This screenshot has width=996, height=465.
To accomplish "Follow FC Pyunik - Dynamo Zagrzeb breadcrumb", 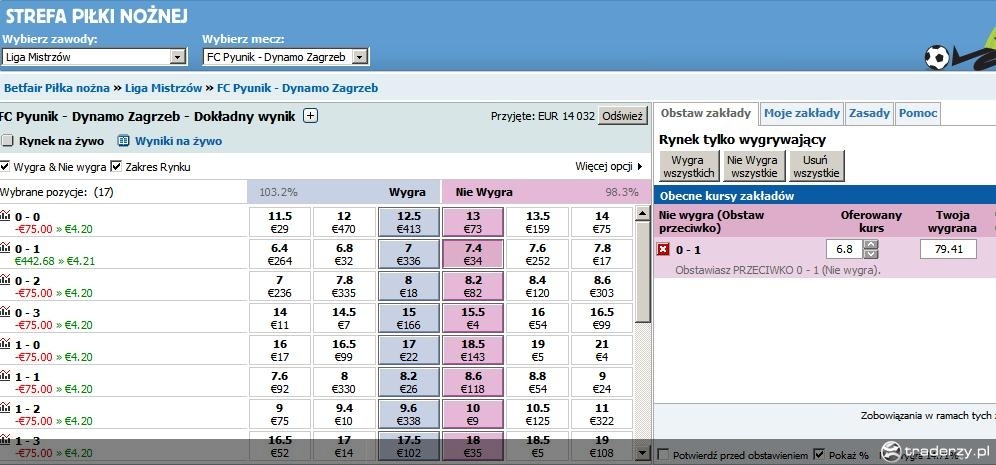I will coord(297,88).
